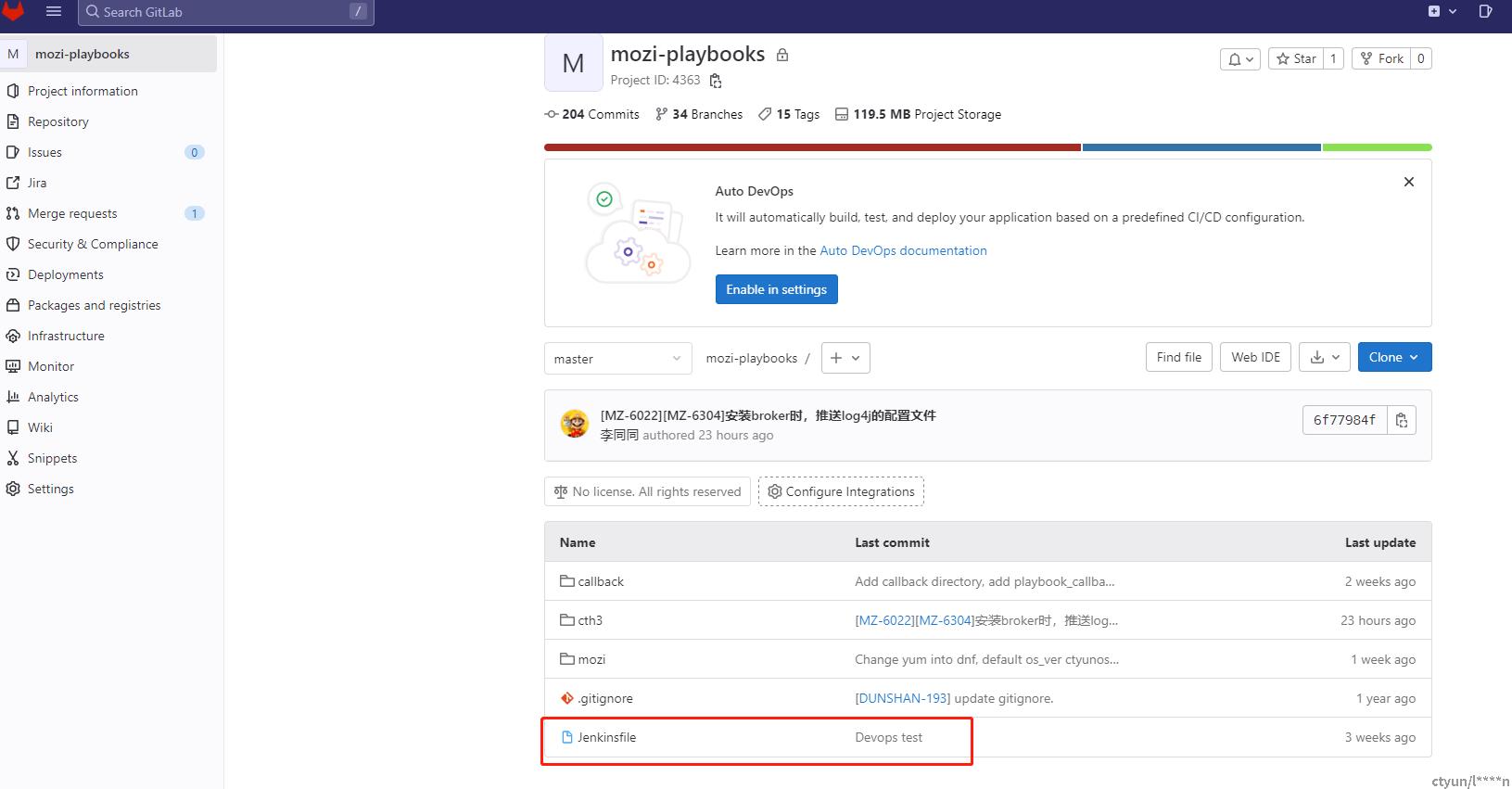Open the .gitignore file
The height and width of the screenshot is (789, 1512).
(605, 698)
